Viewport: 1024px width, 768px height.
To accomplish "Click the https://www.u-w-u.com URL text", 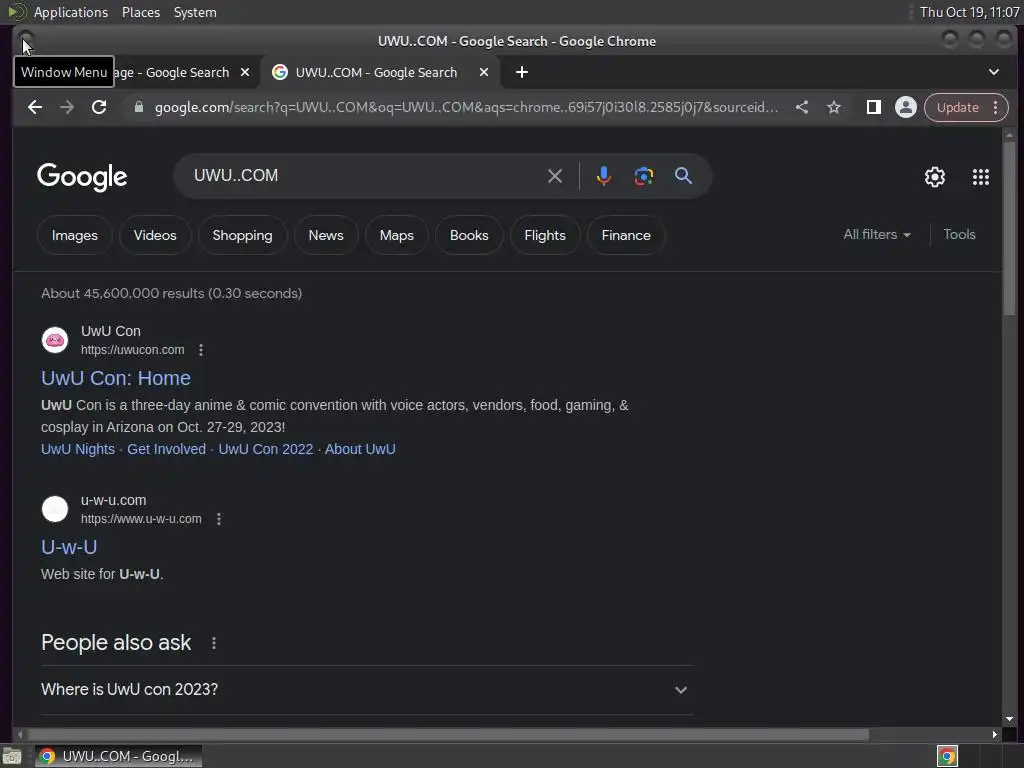I will [x=141, y=519].
